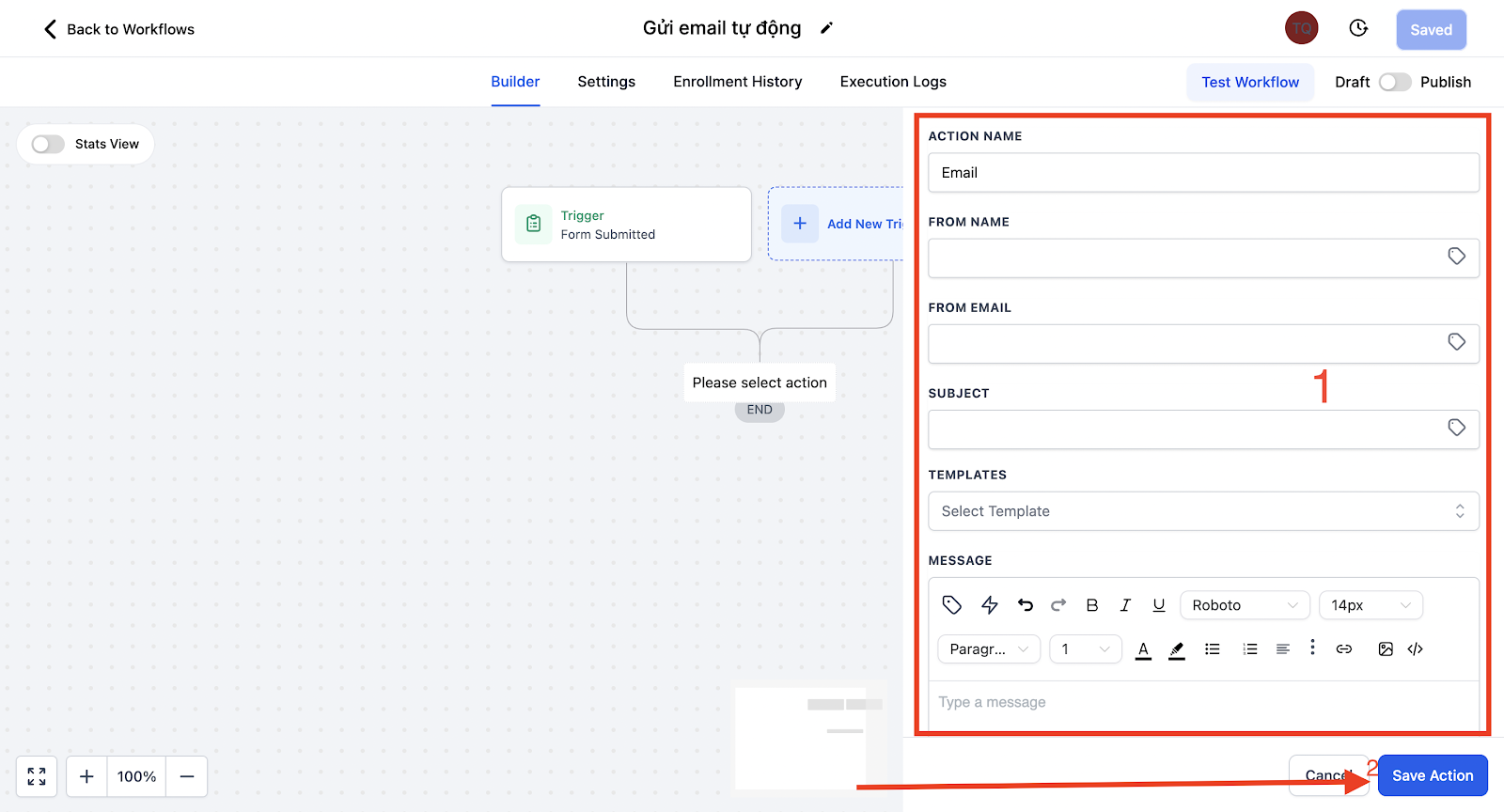
Task: Zoom out on workflow canvas
Action: point(187,776)
